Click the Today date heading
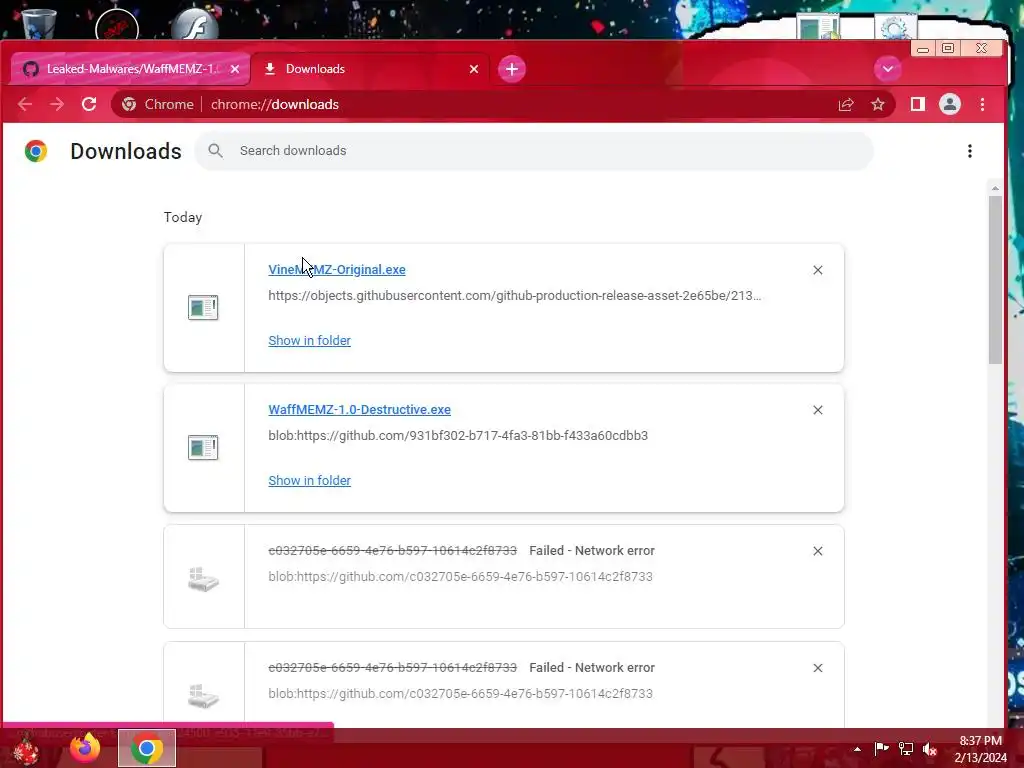Image resolution: width=1024 pixels, height=768 pixels. 183,217
